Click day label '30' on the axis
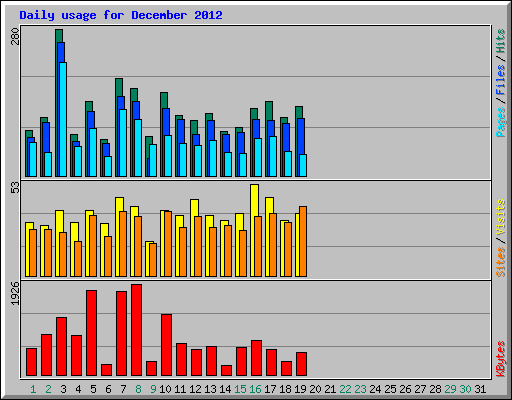 pos(465,389)
